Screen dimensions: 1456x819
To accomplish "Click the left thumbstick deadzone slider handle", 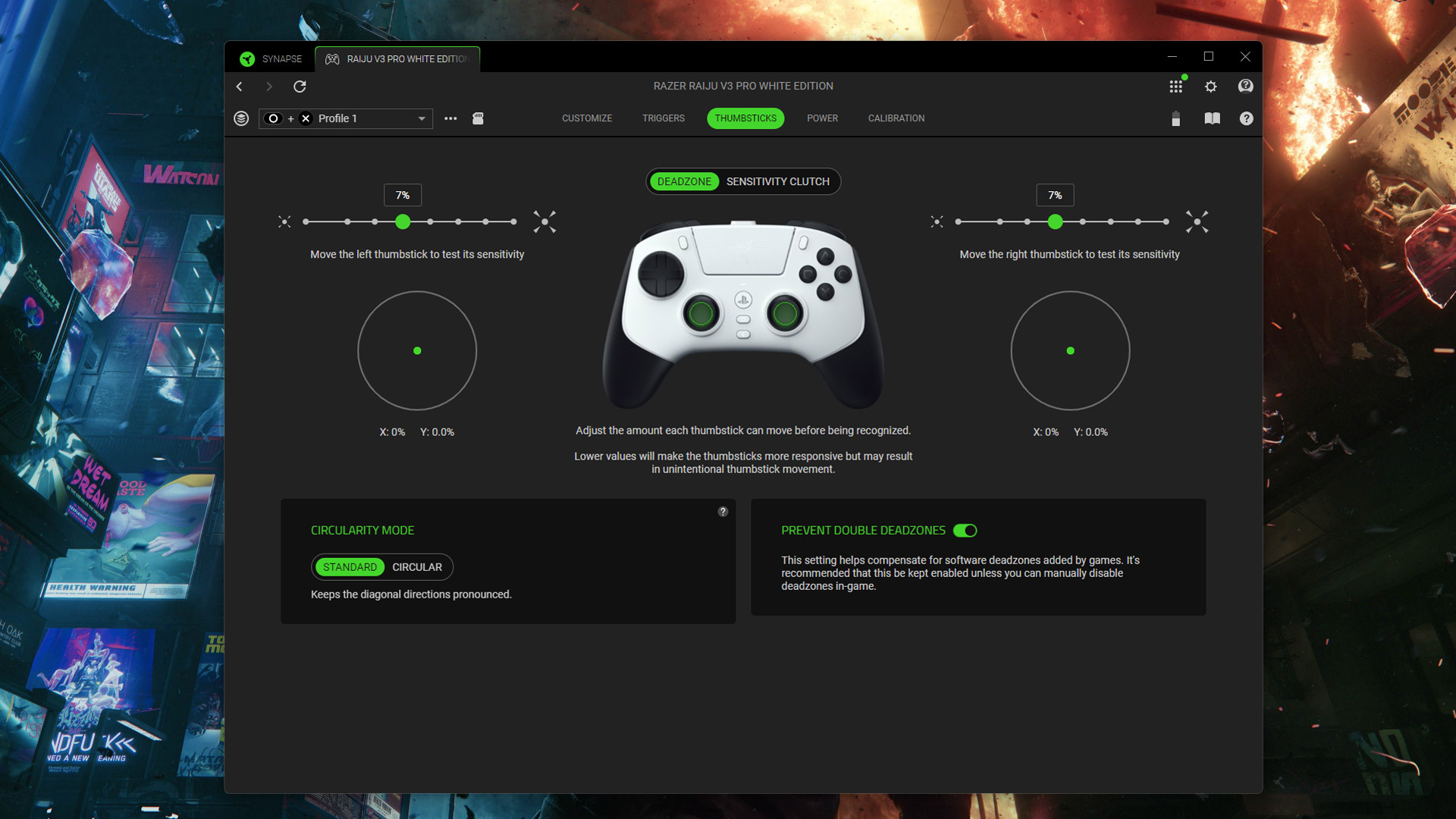I will click(403, 222).
